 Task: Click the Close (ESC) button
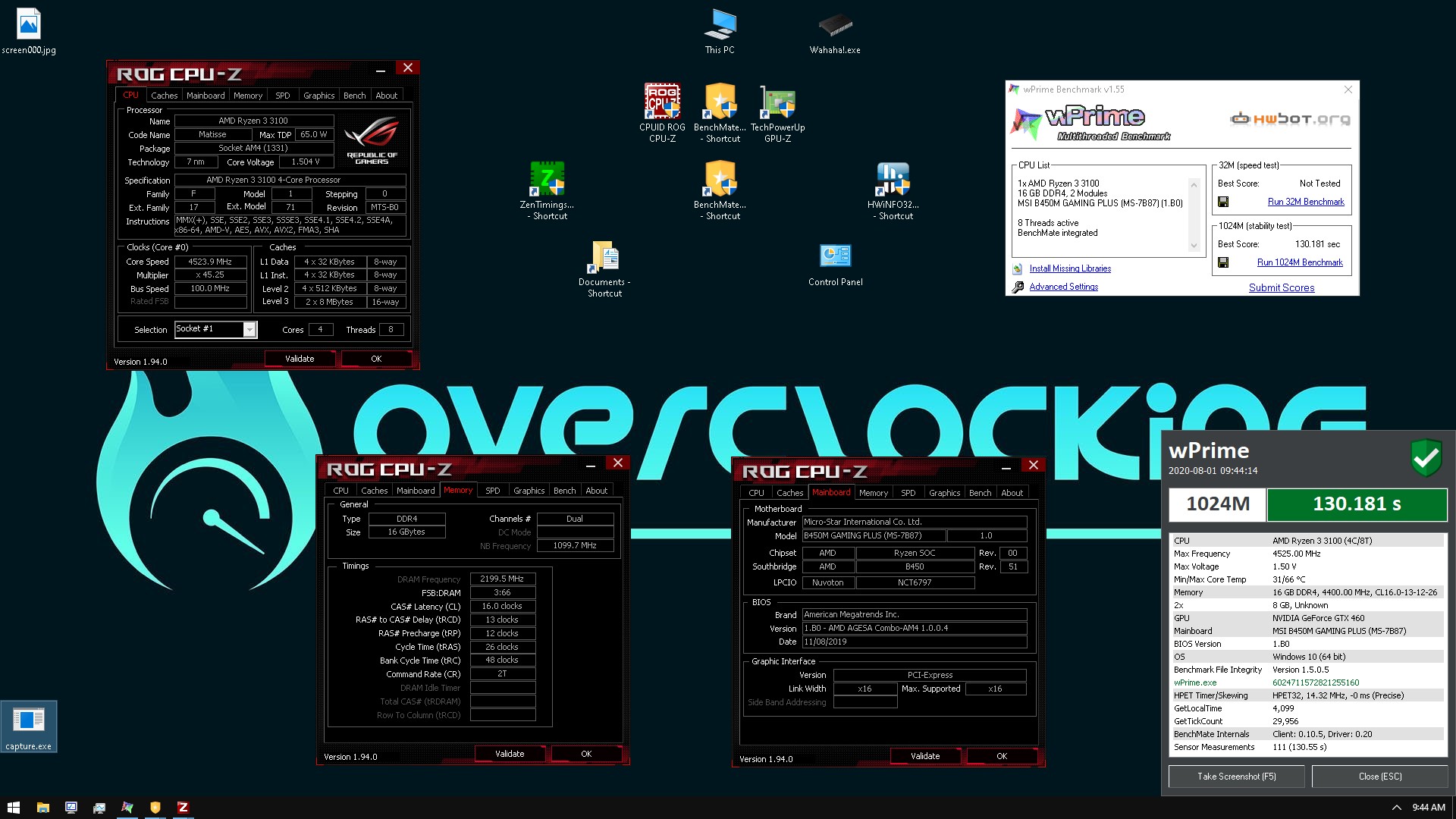[1380, 777]
